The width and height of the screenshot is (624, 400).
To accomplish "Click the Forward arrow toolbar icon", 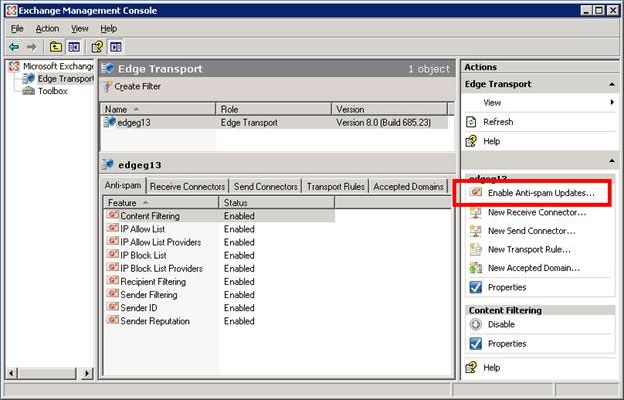I will [31, 47].
